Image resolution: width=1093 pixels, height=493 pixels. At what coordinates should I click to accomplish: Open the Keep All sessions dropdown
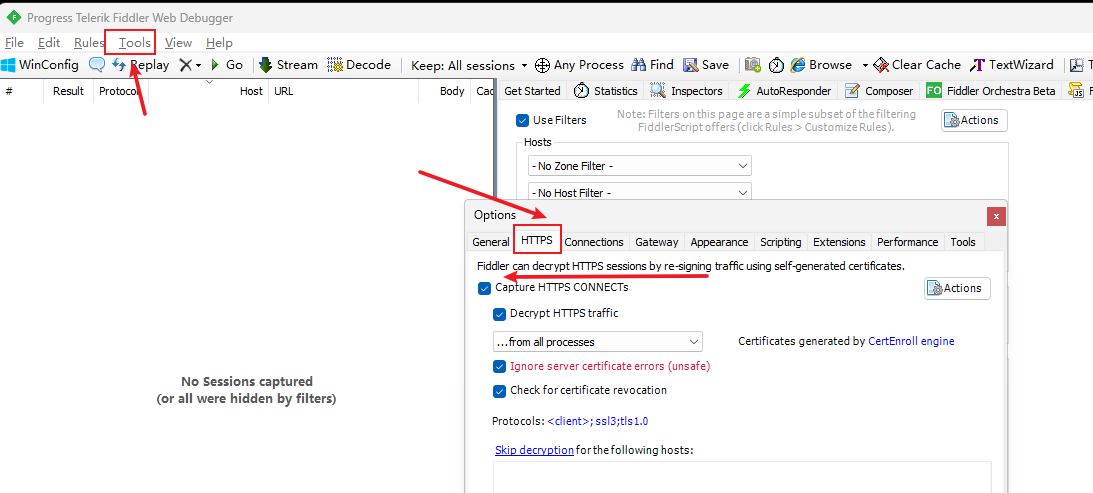(469, 65)
